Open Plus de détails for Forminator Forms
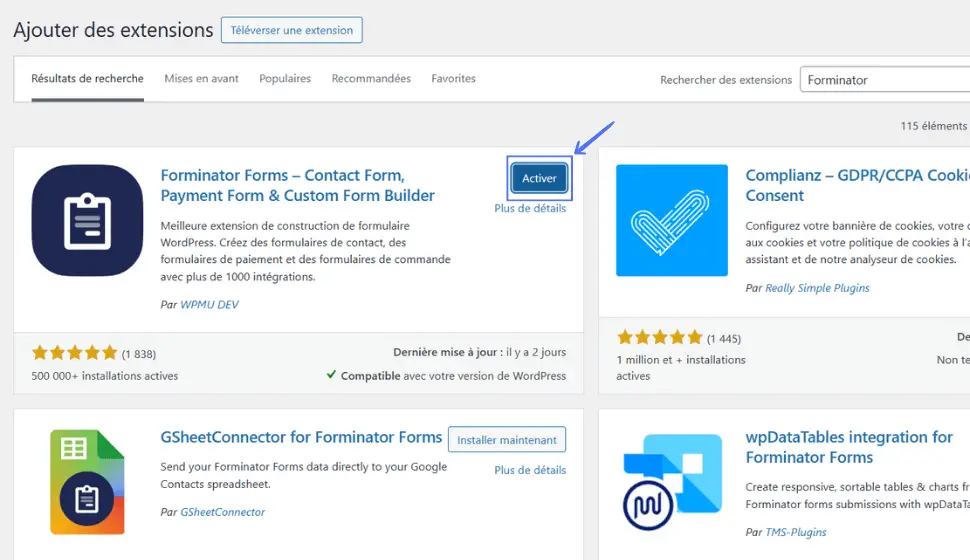The height and width of the screenshot is (560, 970). pos(530,208)
